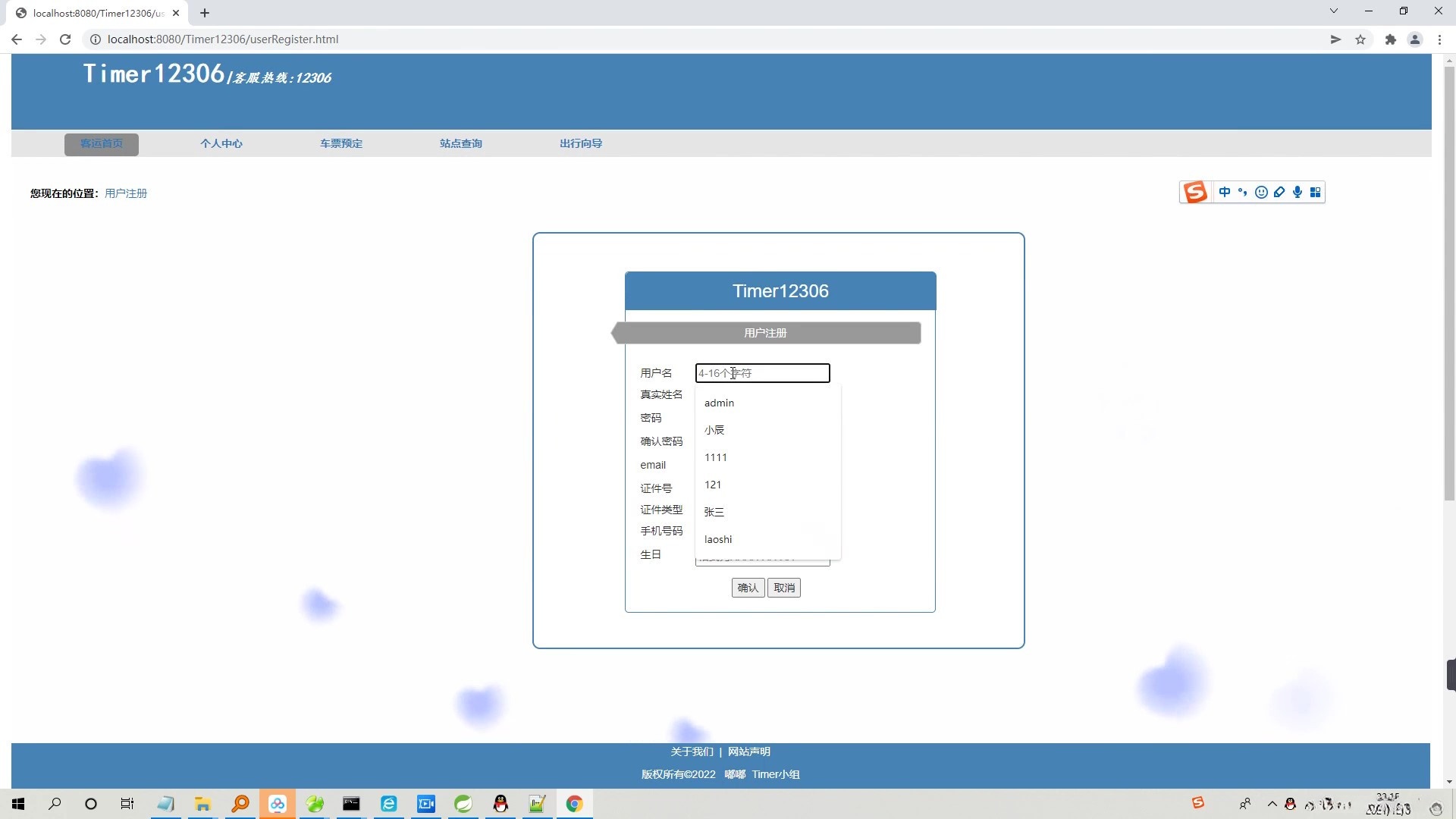Bookmark this page with the star icon
This screenshot has height=819, width=1456.
tap(1360, 39)
